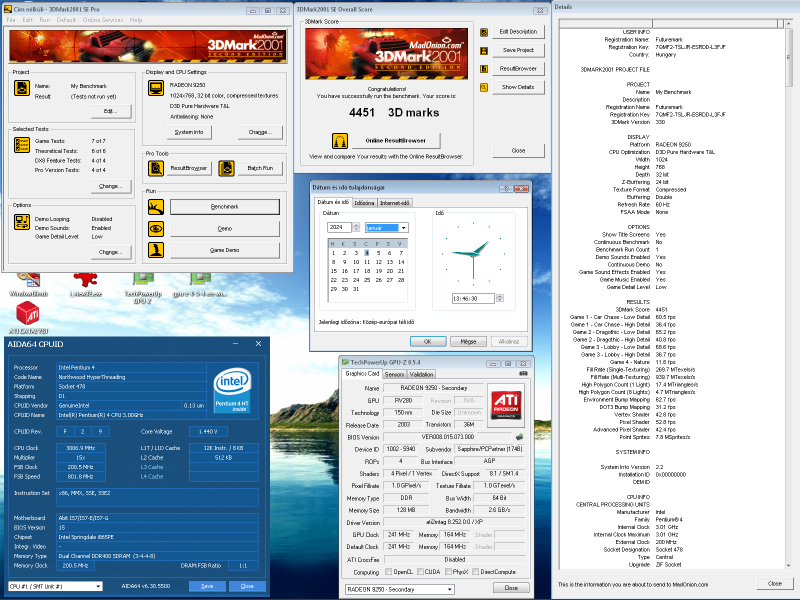The height and width of the screenshot is (600, 800).
Task: Toggle the PhysX checkbox in GPU-Z
Action: click(448, 571)
